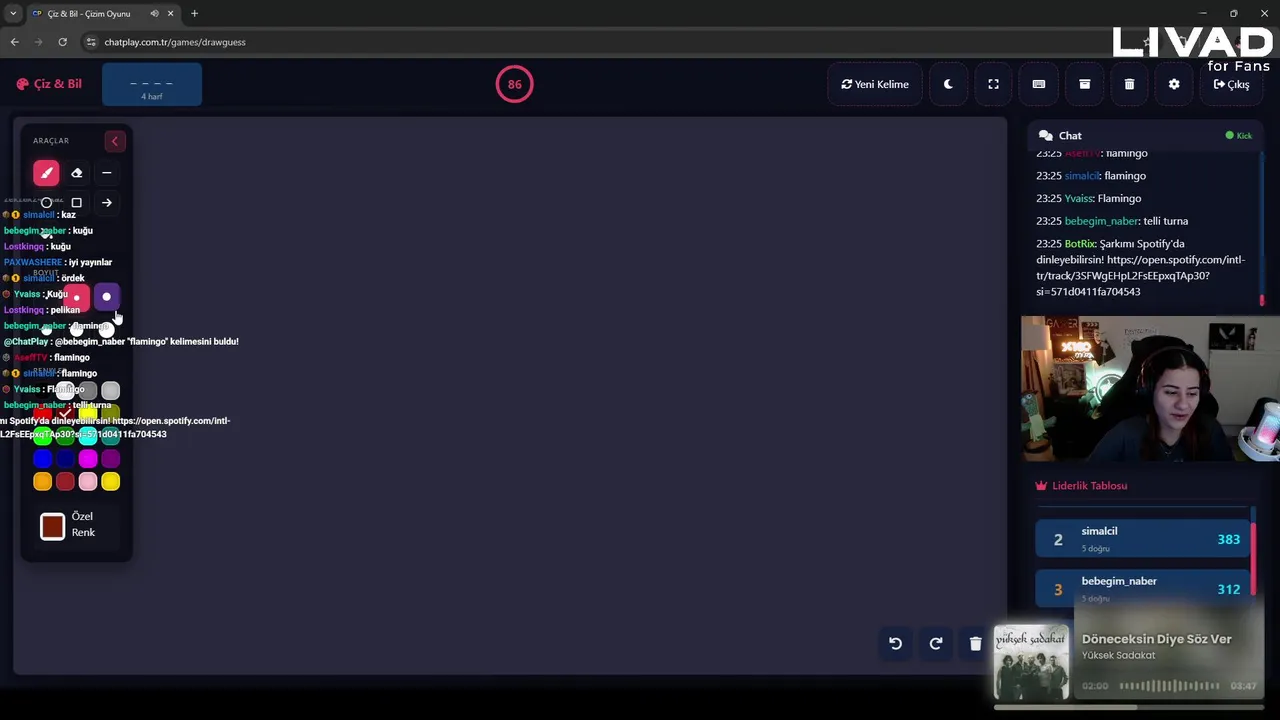
Task: Open the browser tab search dropdown
Action: tap(13, 14)
